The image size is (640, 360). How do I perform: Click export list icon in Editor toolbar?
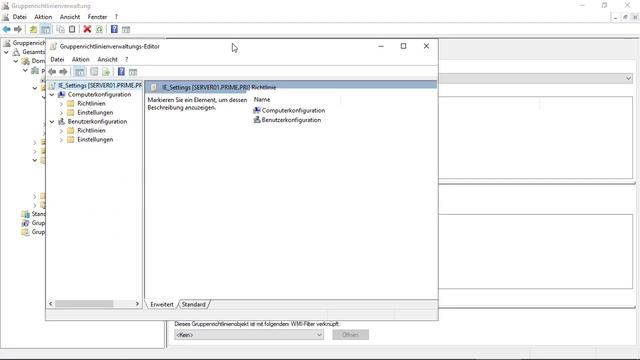(x=106, y=72)
